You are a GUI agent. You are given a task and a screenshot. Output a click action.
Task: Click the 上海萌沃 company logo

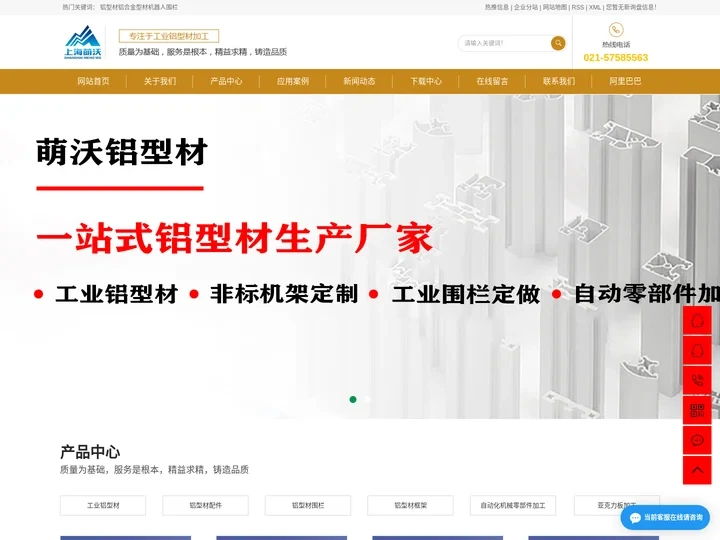[83, 43]
